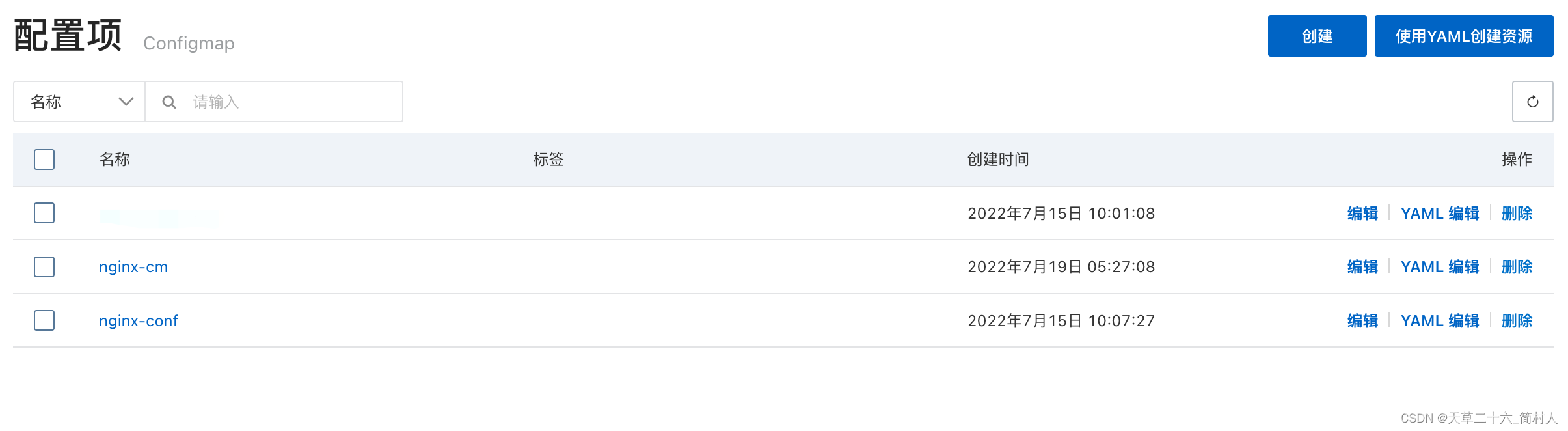Click YAML 编辑 for the first row
The width and height of the screenshot is (1568, 431).
[x=1440, y=213]
